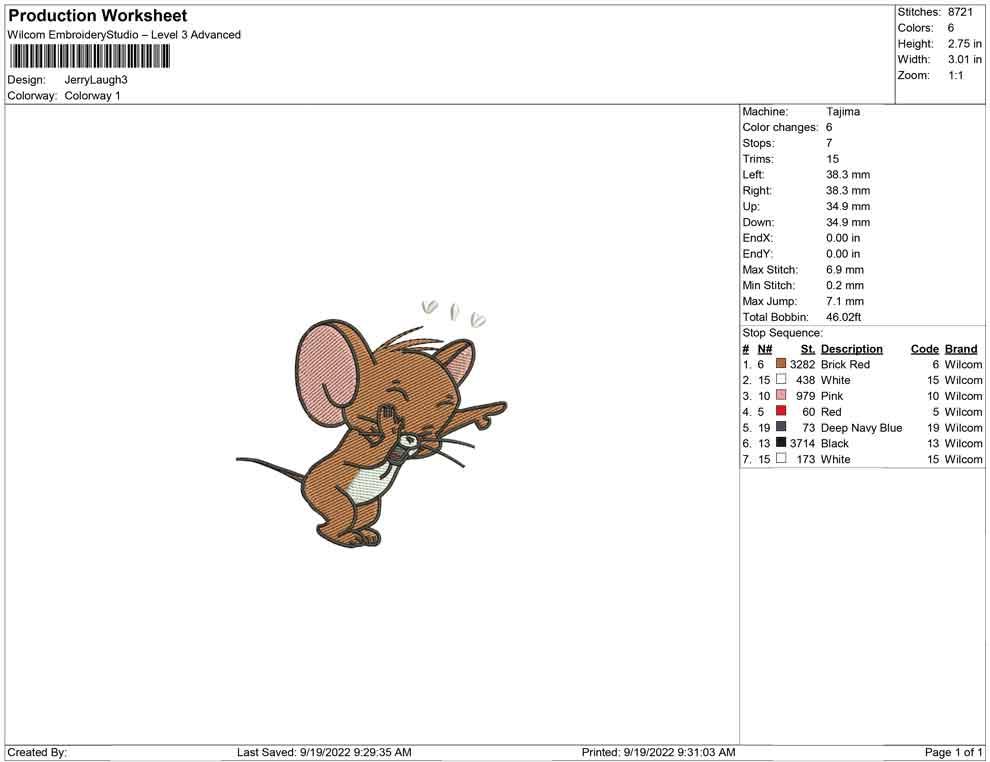Click the Code column header

tap(924, 349)
